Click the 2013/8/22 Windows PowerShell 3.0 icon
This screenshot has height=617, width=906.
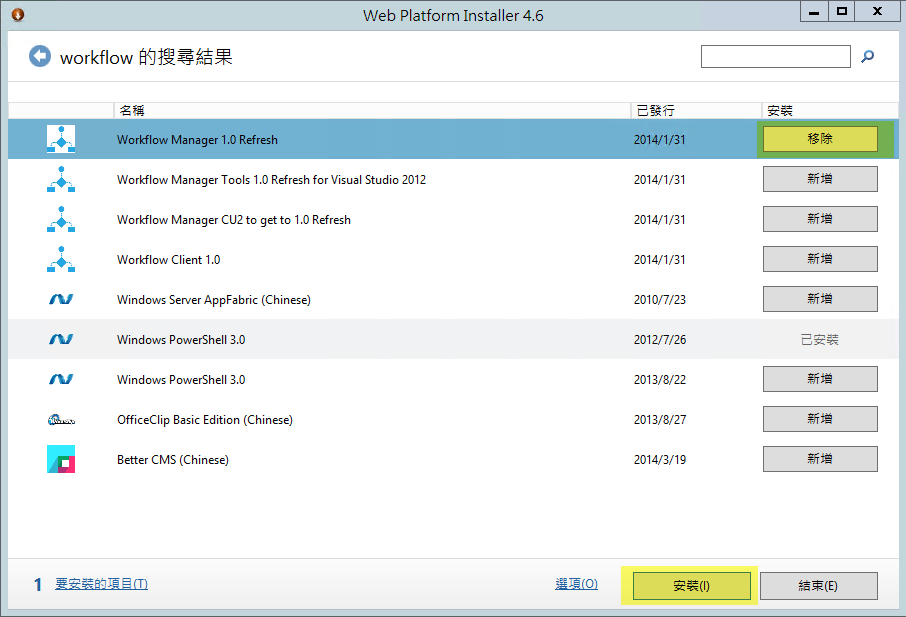(x=61, y=379)
